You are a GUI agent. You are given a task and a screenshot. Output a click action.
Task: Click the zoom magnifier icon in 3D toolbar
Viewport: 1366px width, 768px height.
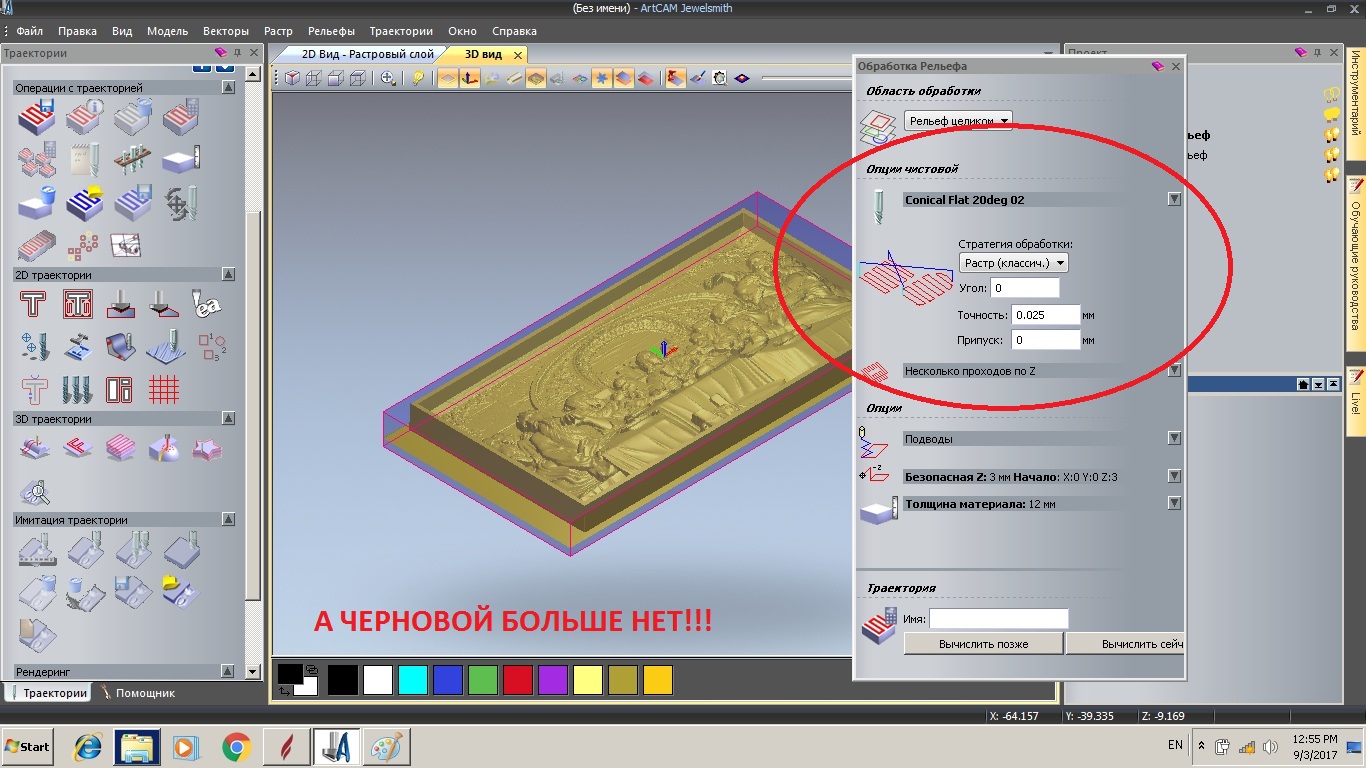point(388,78)
